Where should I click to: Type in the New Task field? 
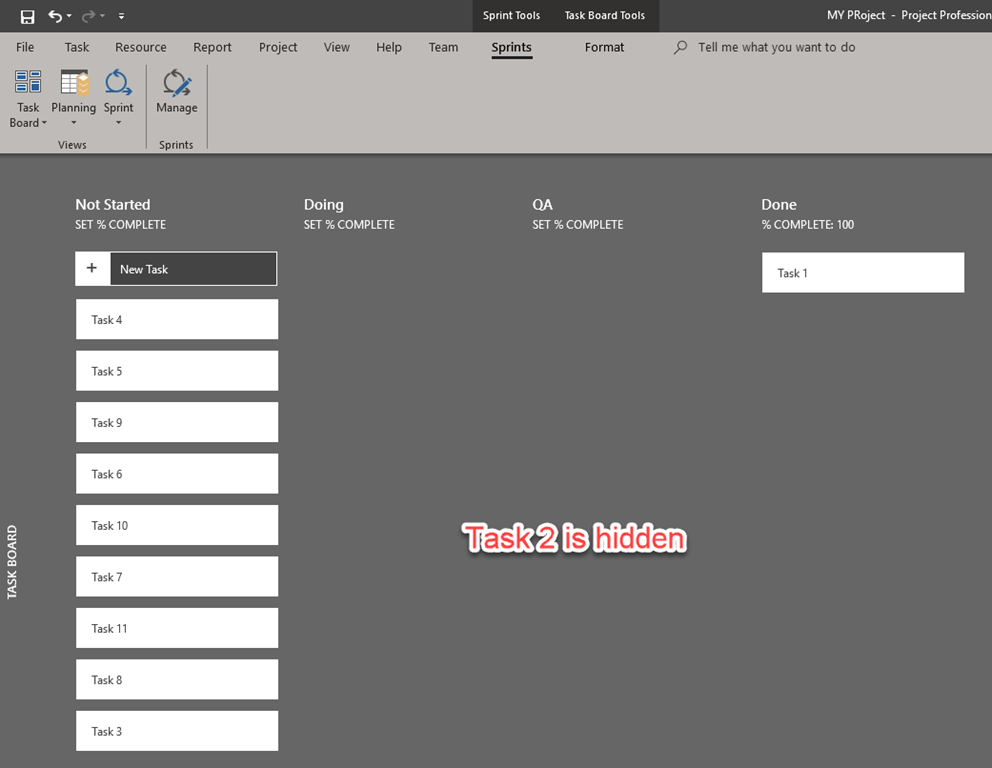point(193,269)
